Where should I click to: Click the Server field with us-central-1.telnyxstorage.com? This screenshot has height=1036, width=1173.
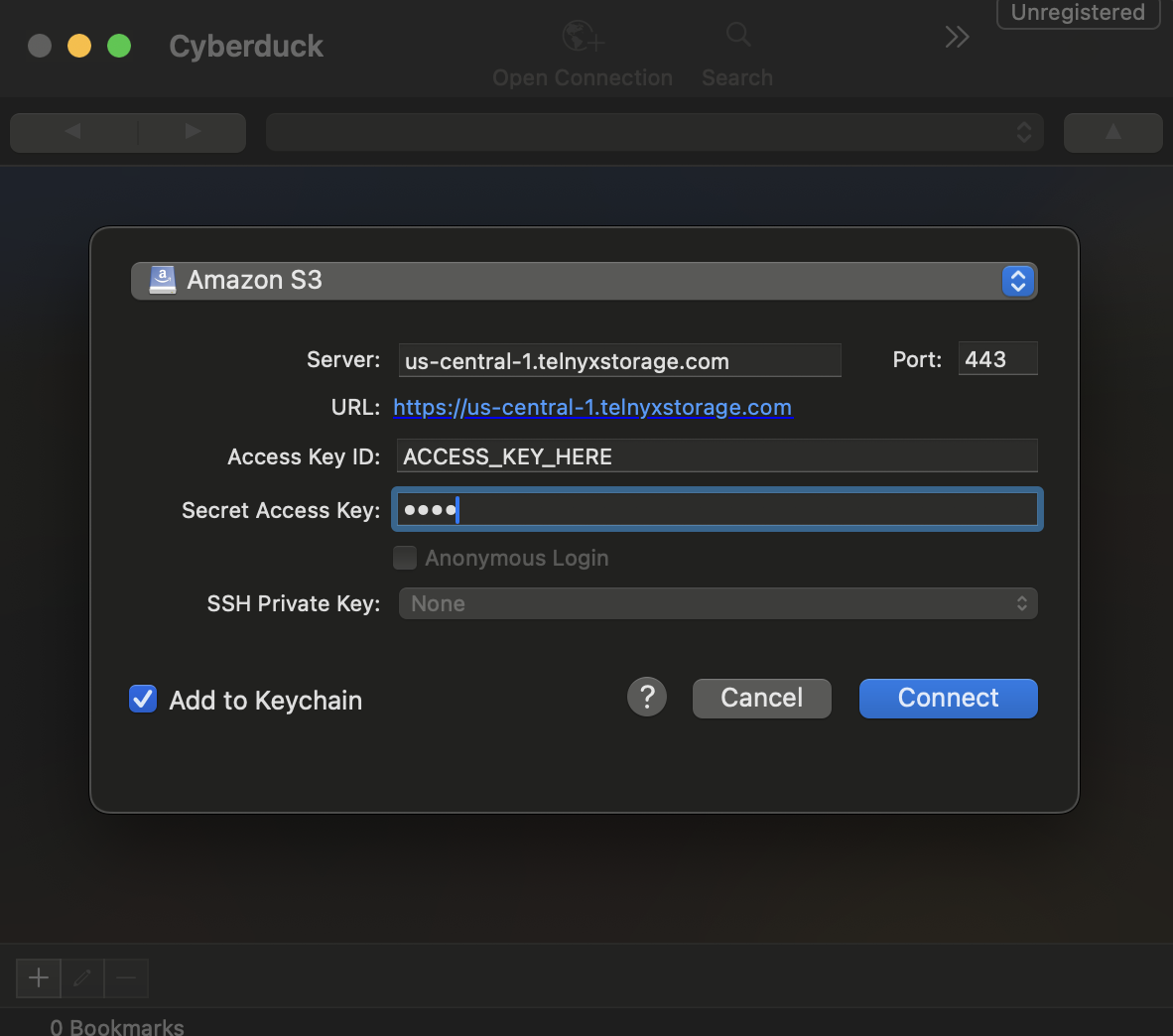pos(619,360)
